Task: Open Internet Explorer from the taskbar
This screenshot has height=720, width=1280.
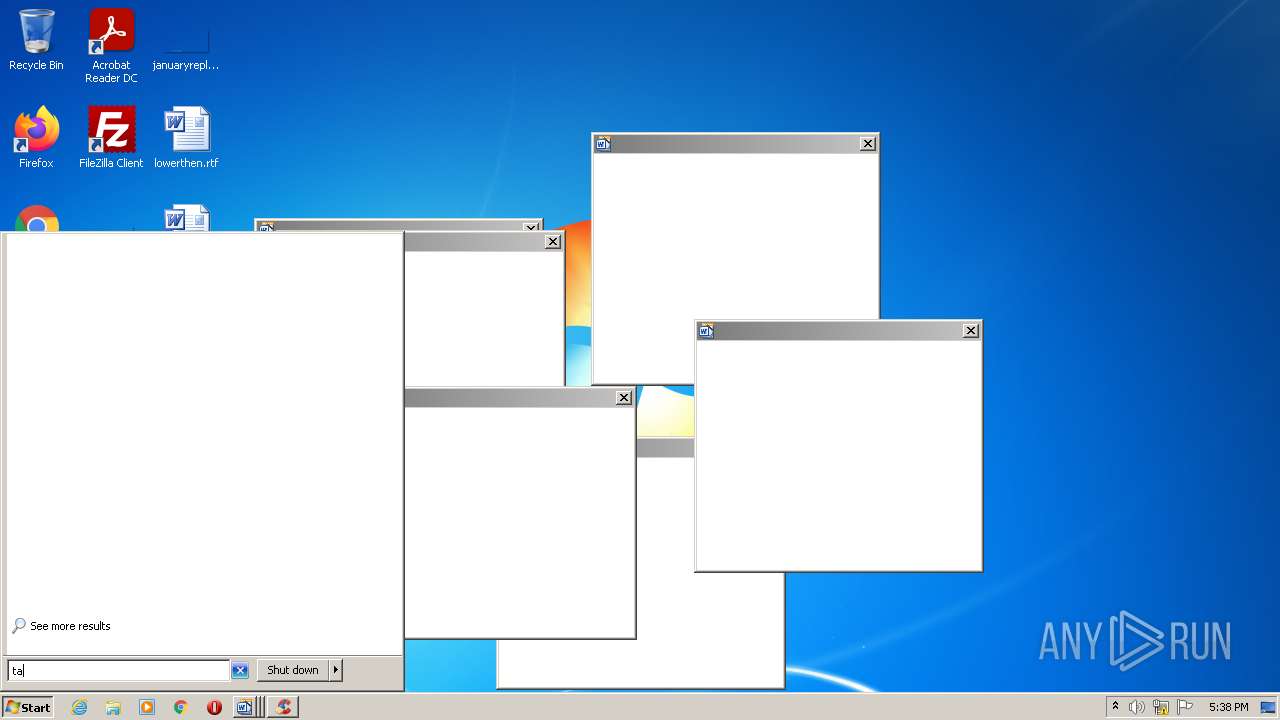Action: 80,707
